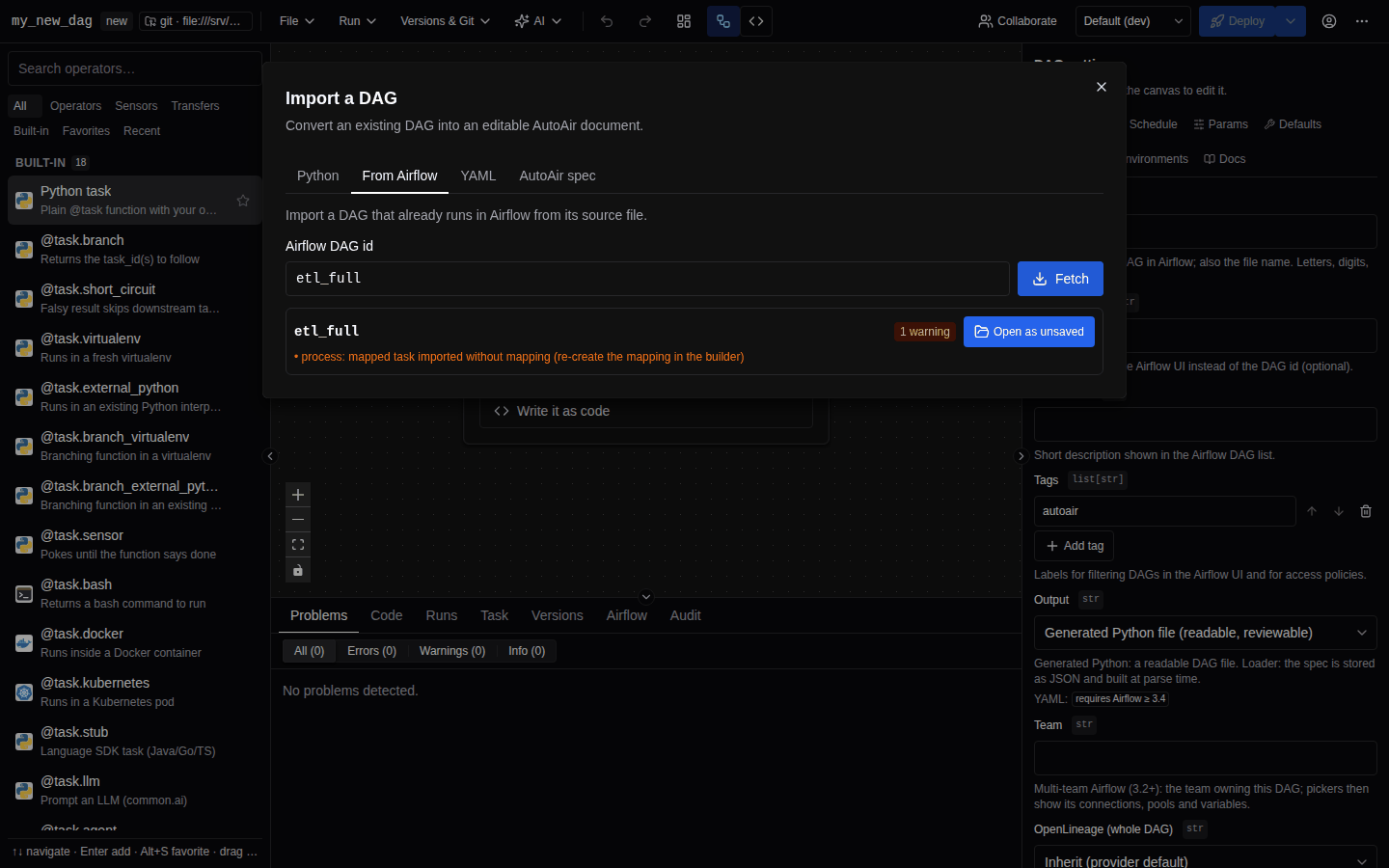The image size is (1389, 868).
Task: Open the Versions & Git menu
Action: click(445, 21)
